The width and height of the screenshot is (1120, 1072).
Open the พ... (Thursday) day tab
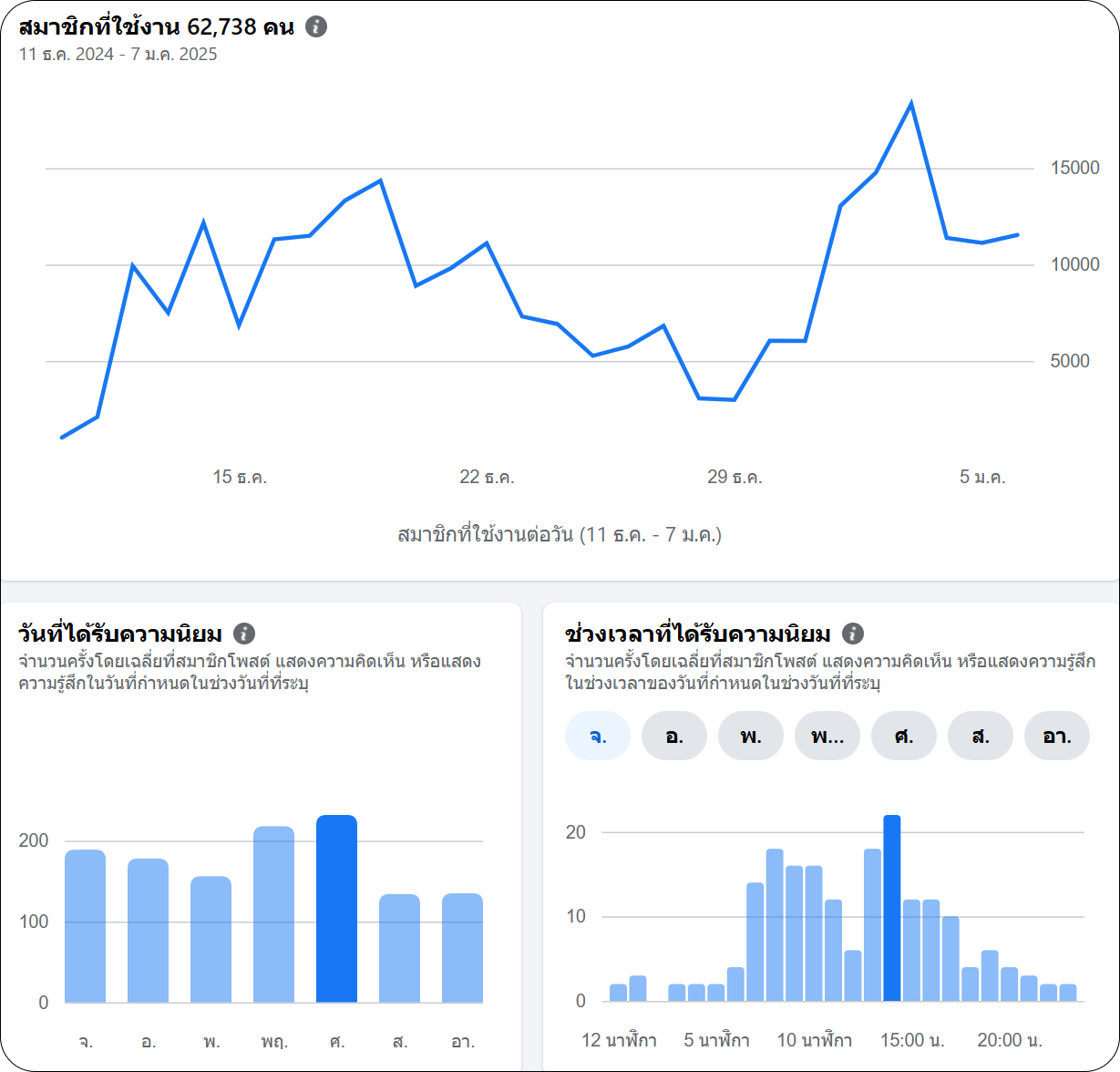coord(827,737)
